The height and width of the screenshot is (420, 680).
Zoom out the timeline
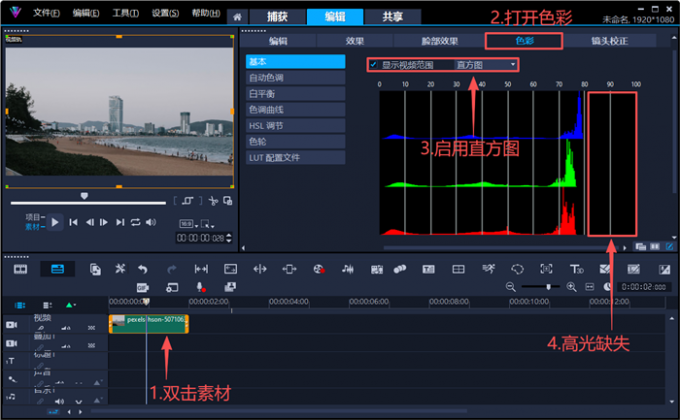[x=510, y=287]
